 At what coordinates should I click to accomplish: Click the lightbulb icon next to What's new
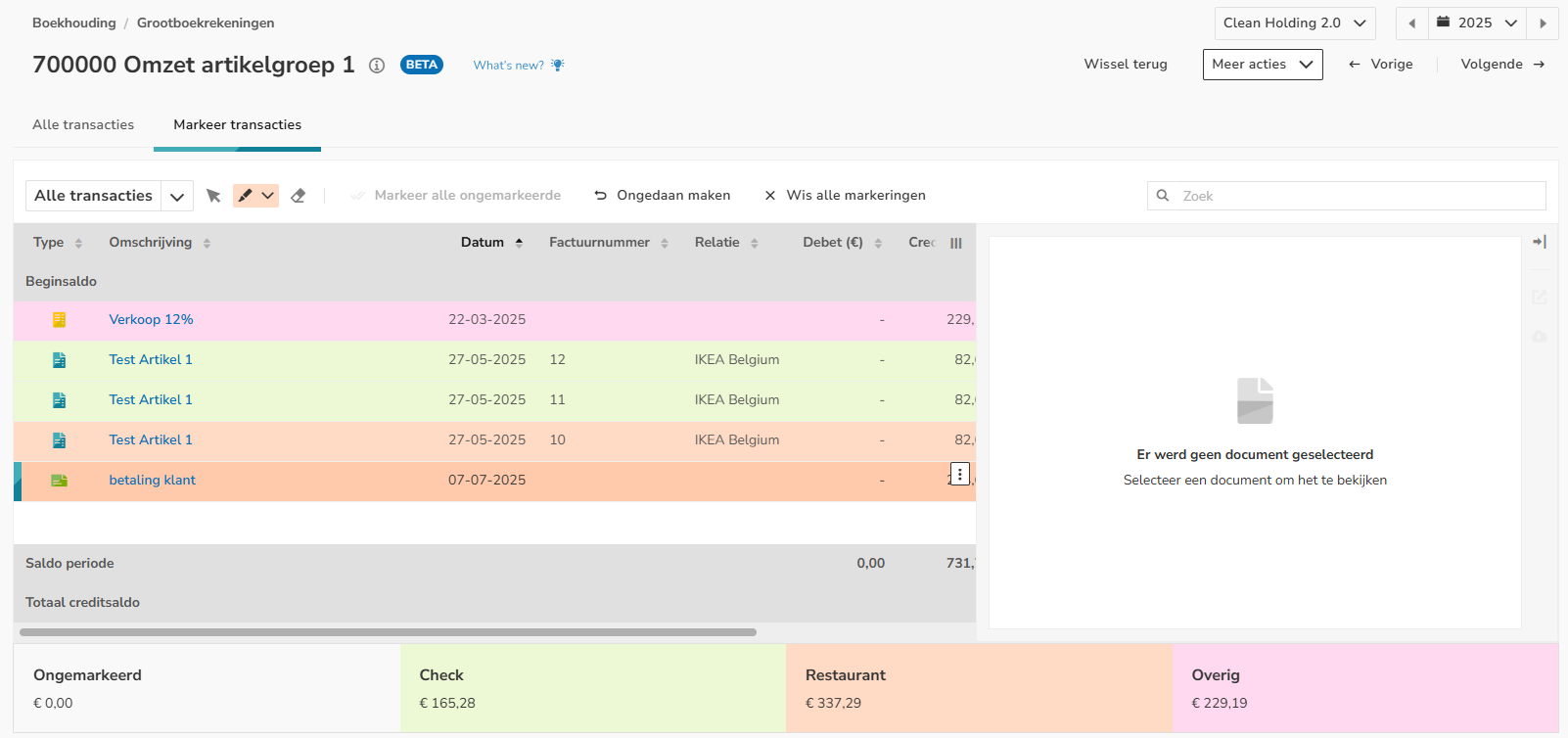pyautogui.click(x=558, y=66)
